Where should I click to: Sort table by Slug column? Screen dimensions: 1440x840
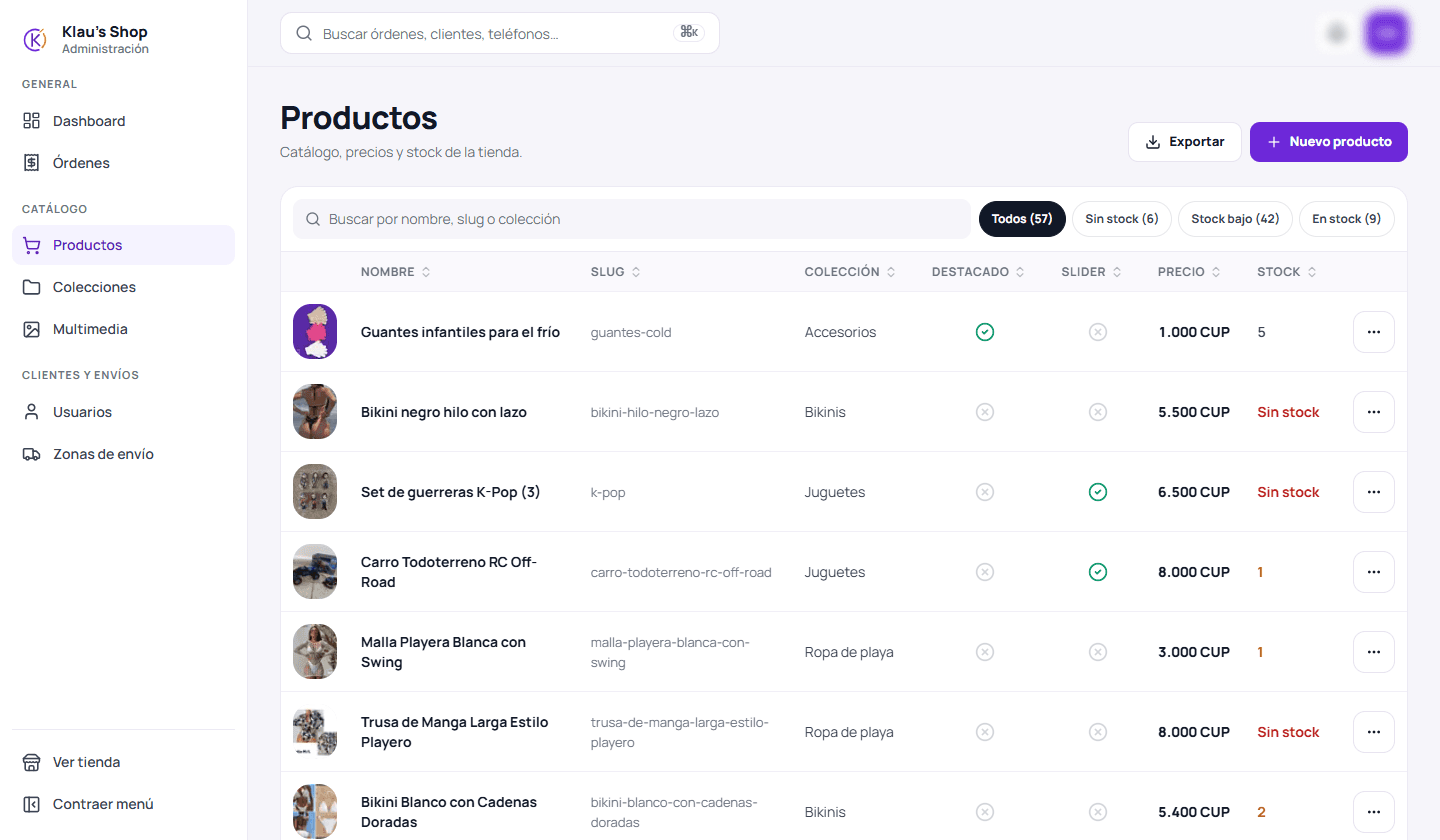616,272
